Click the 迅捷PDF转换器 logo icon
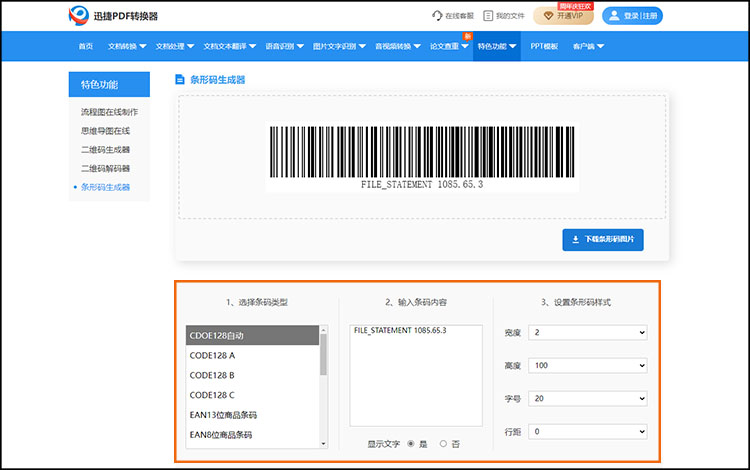 pyautogui.click(x=78, y=15)
